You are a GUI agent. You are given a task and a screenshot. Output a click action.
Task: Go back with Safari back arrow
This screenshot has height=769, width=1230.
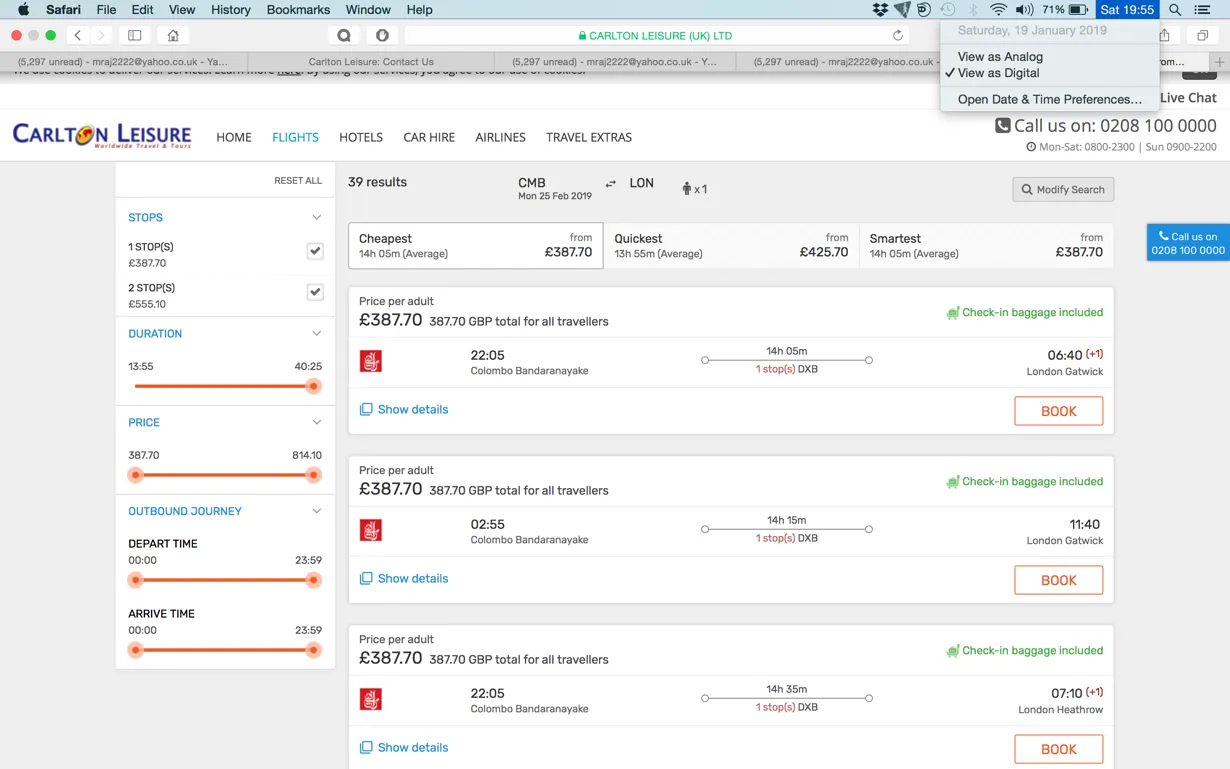click(78, 35)
